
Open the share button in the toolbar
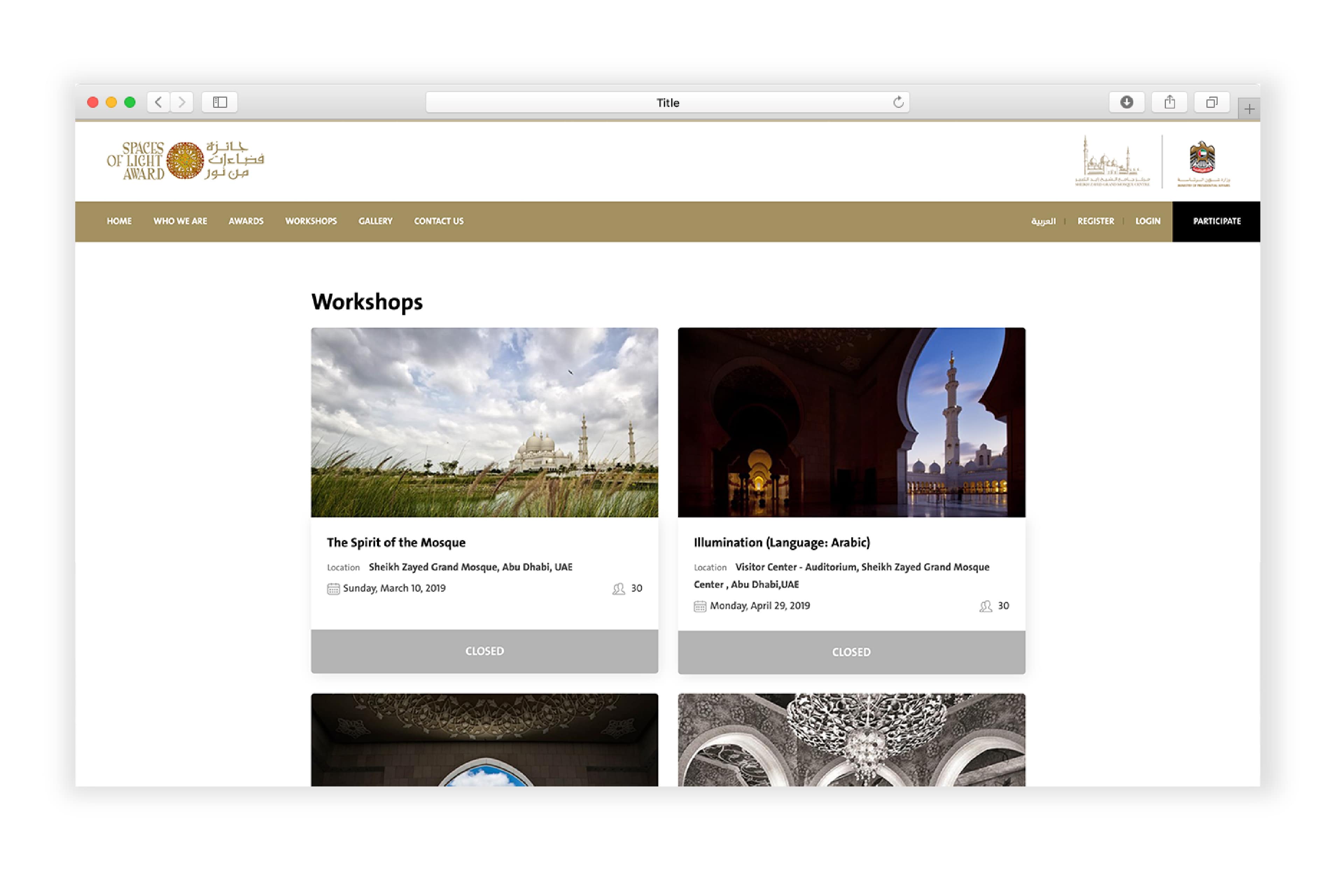1170,102
